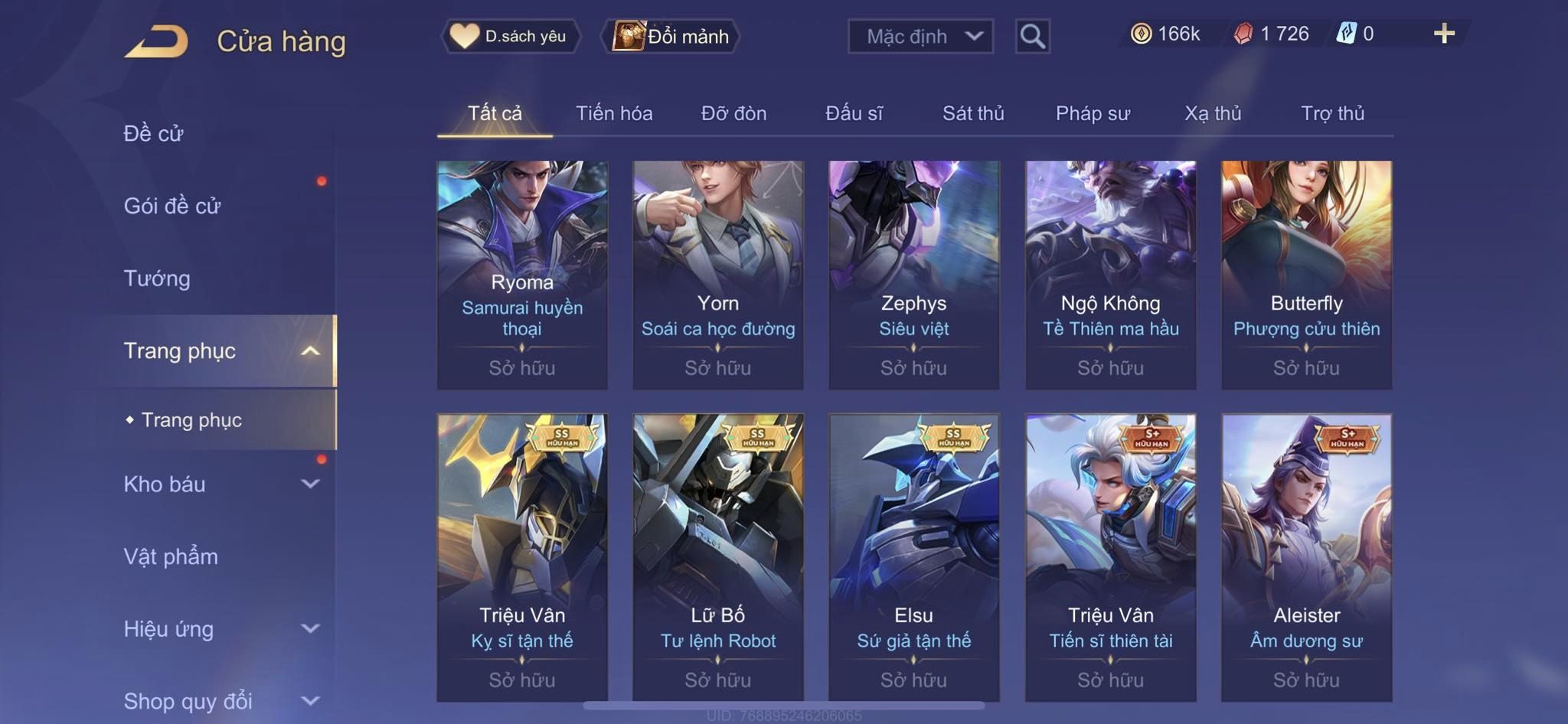The image size is (1568, 724).
Task: Open Đổi mảnh fragment exchange
Action: (671, 36)
